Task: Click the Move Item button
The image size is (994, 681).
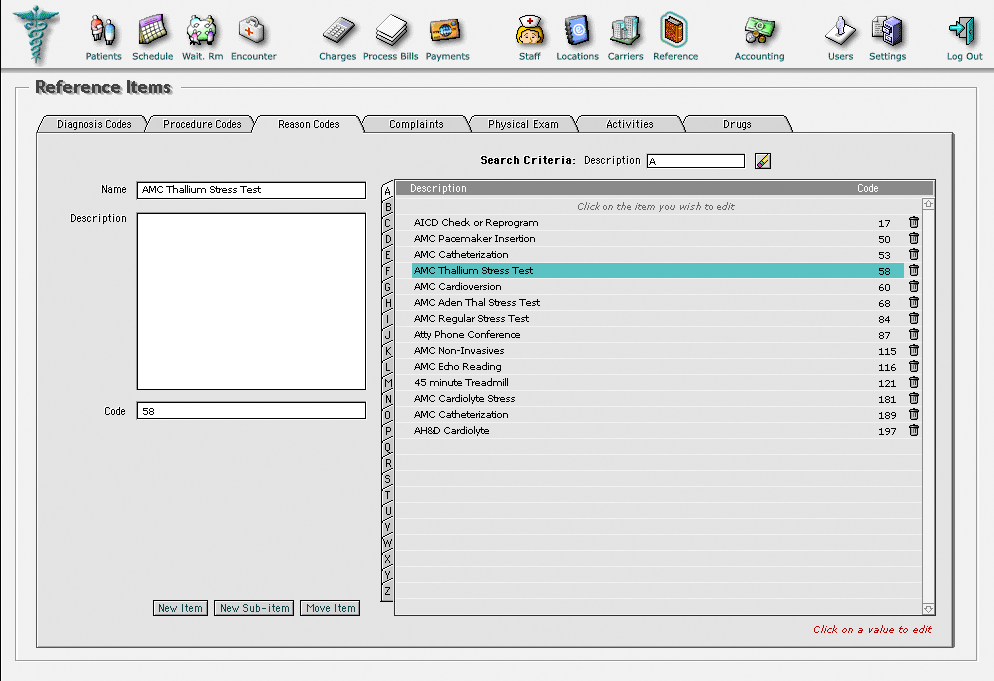Action: [x=330, y=608]
